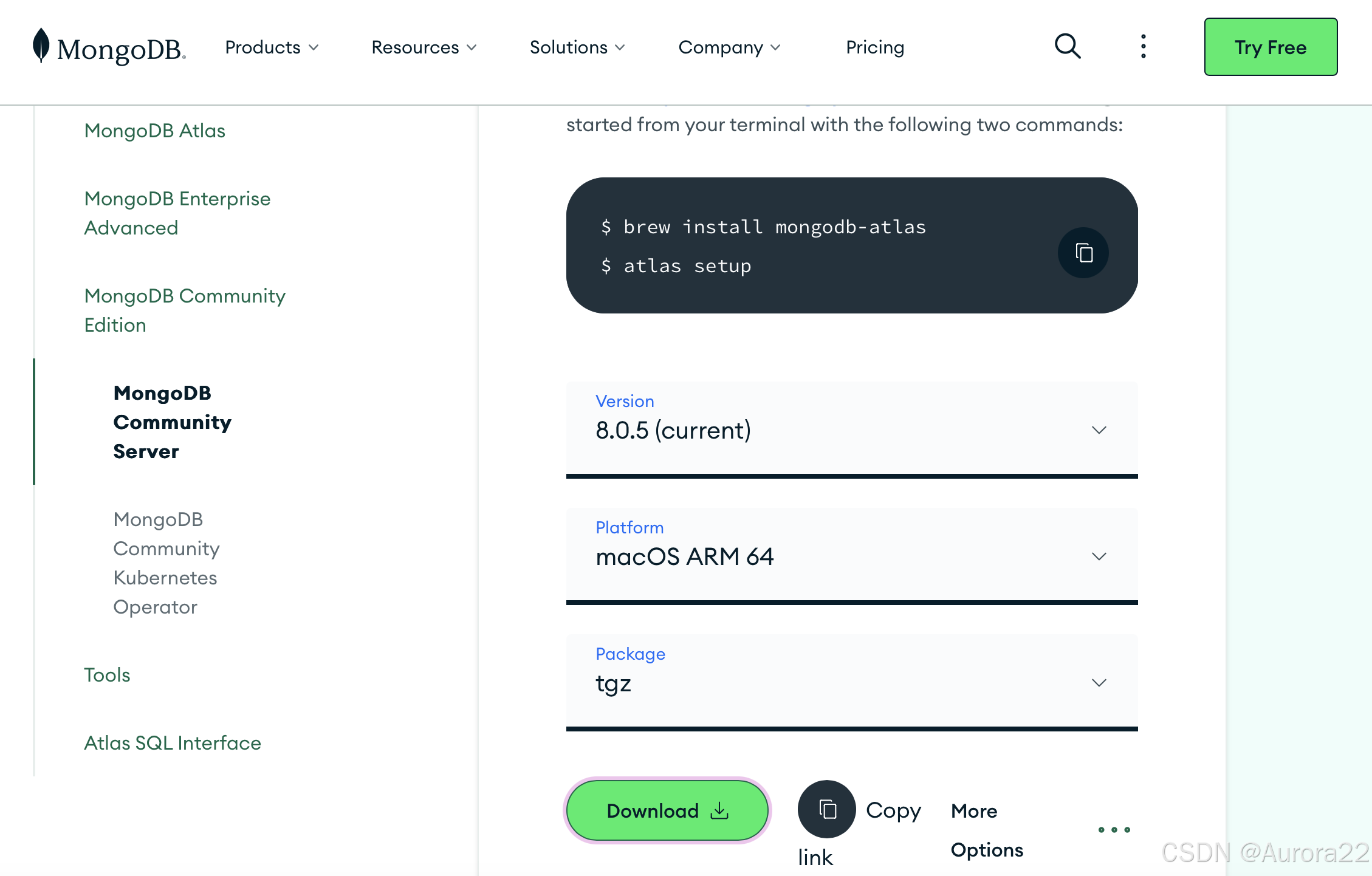Open MongoDB Community Edition sidebar link

click(185, 310)
